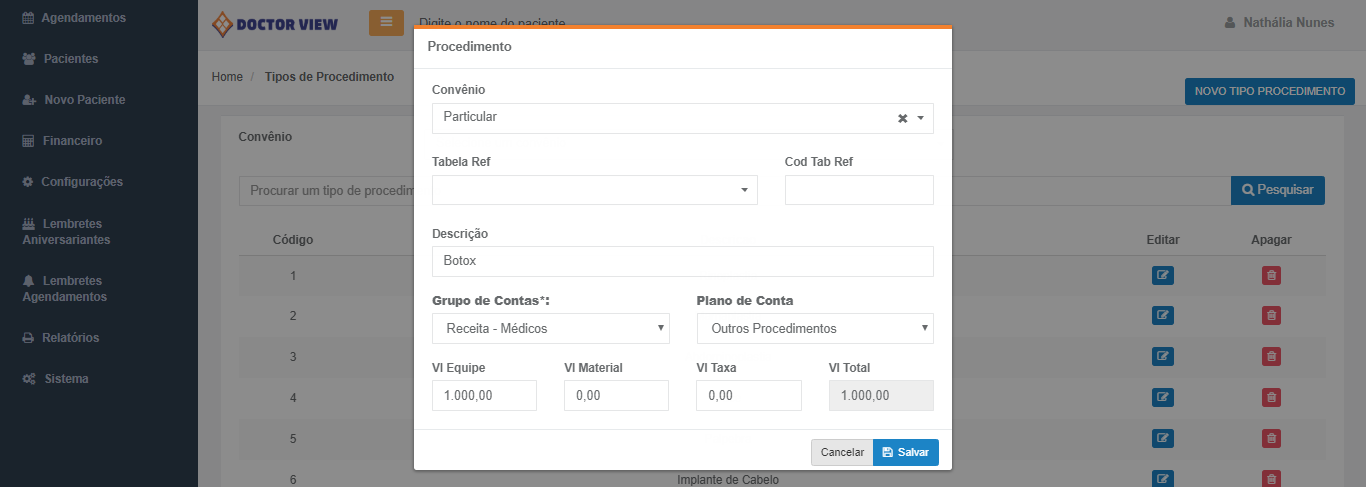Image resolution: width=1366 pixels, height=487 pixels.
Task: Click the Doctor View logo
Action: pyautogui.click(x=275, y=24)
